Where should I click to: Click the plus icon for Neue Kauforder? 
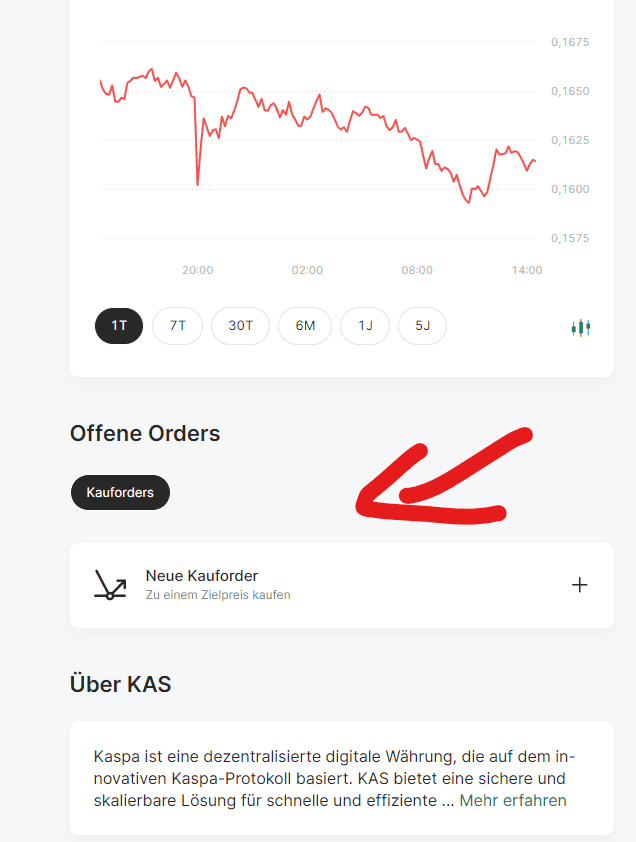coord(579,585)
